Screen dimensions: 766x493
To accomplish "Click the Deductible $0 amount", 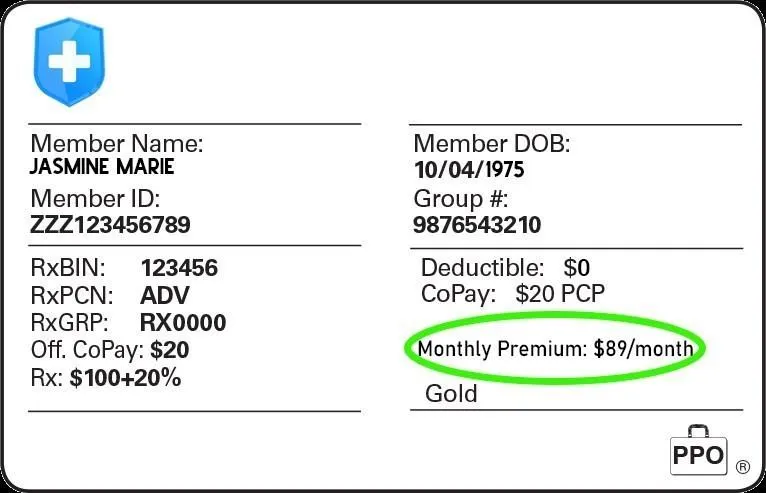I will coord(576,268).
